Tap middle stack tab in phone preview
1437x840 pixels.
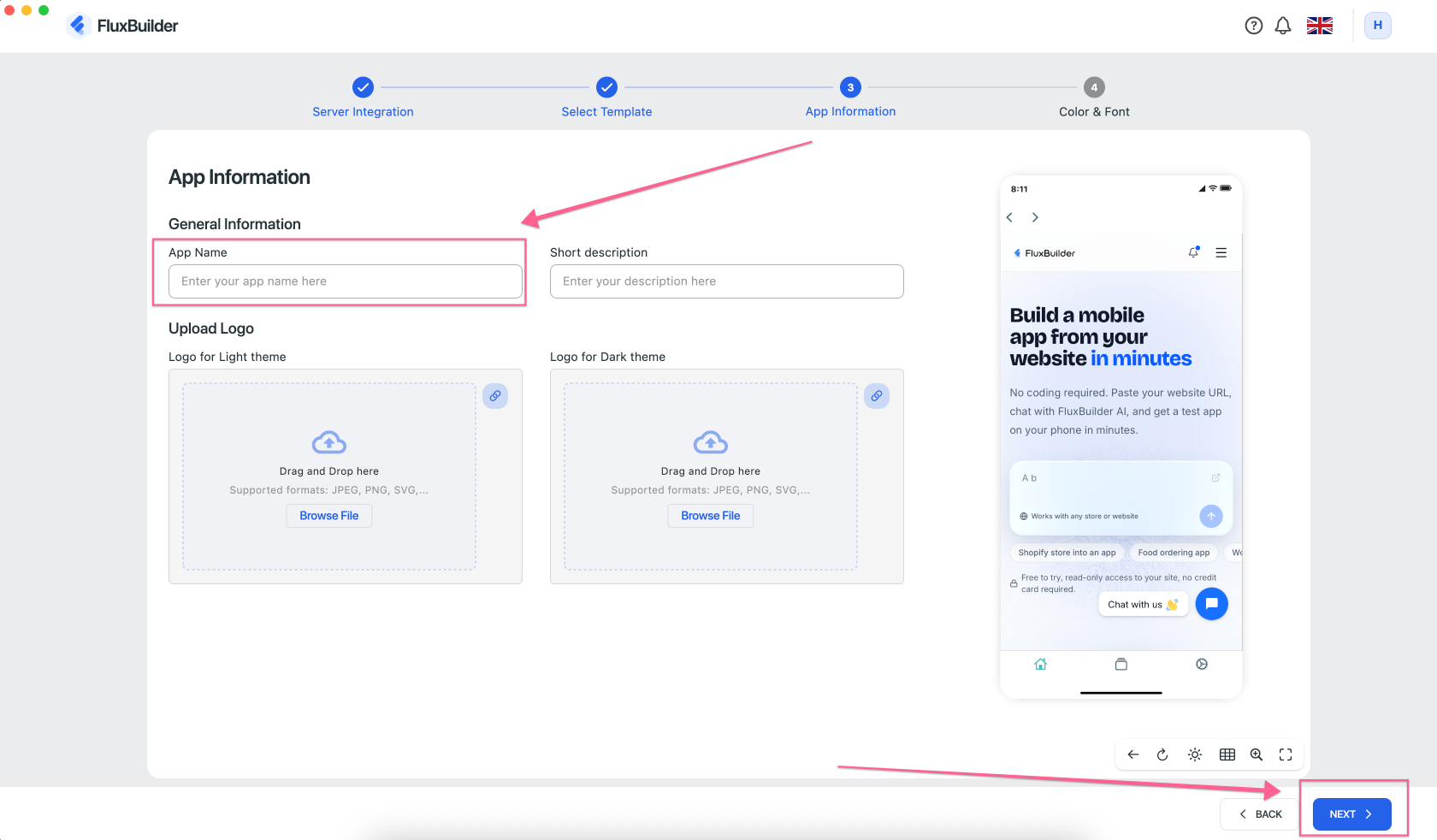point(1121,664)
